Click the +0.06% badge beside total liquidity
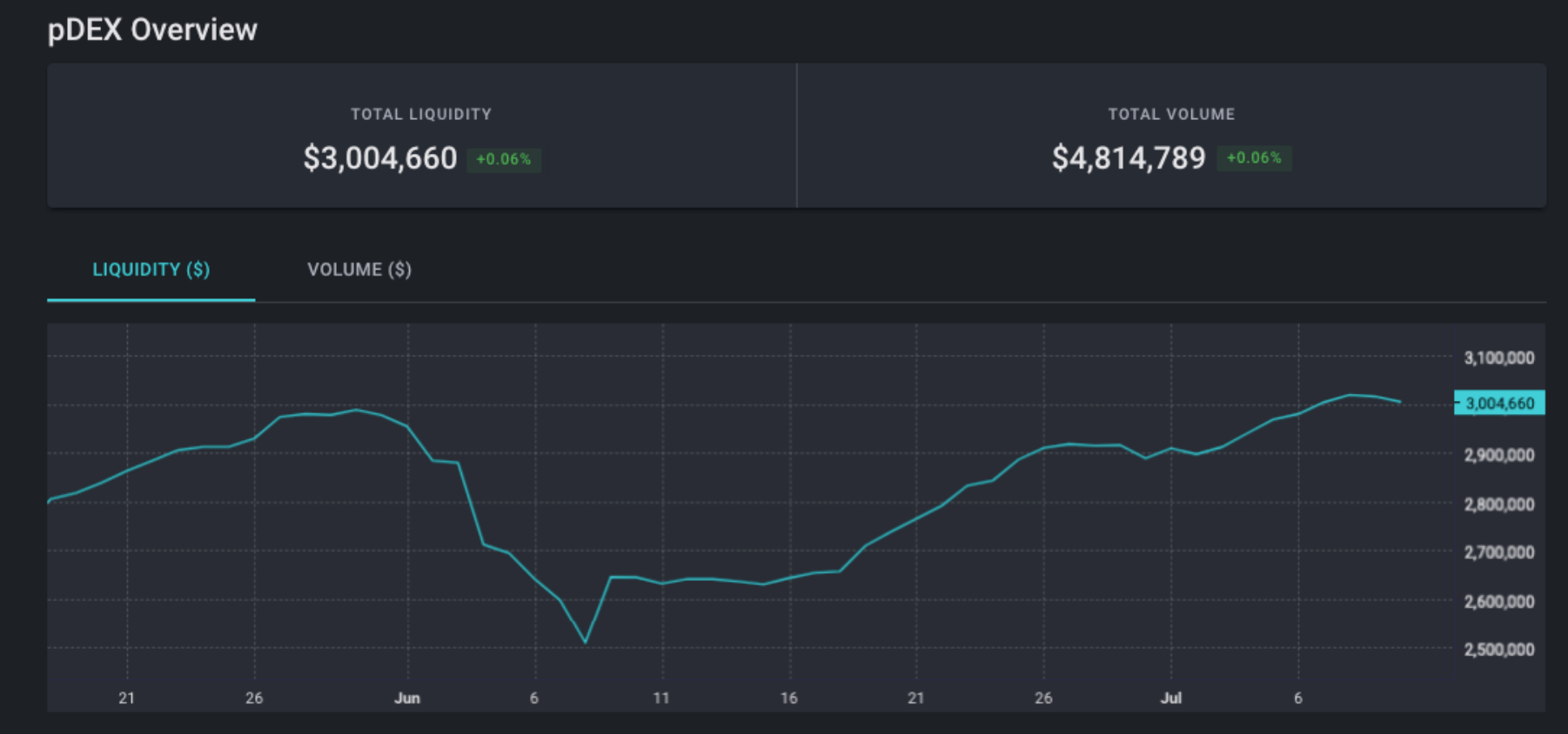The width and height of the screenshot is (1568, 734). click(x=504, y=159)
